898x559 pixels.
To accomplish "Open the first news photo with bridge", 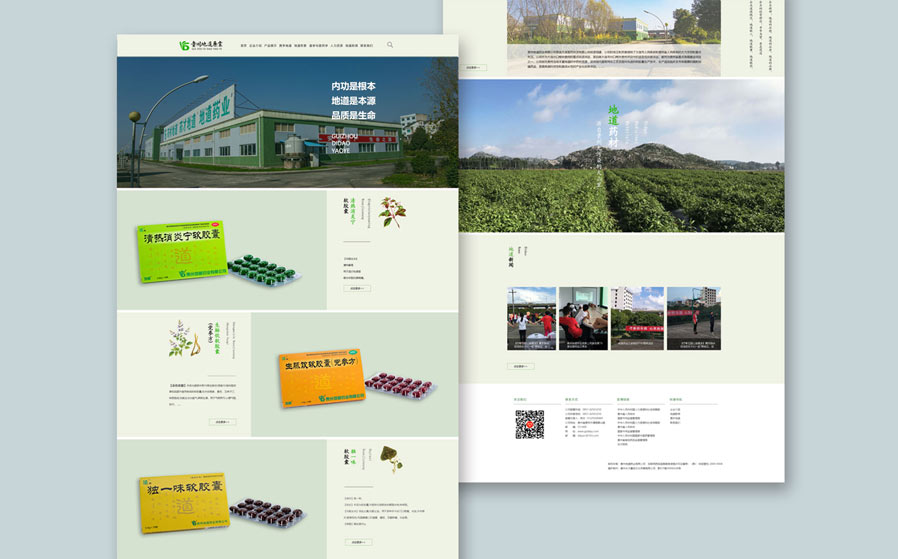I will (531, 318).
